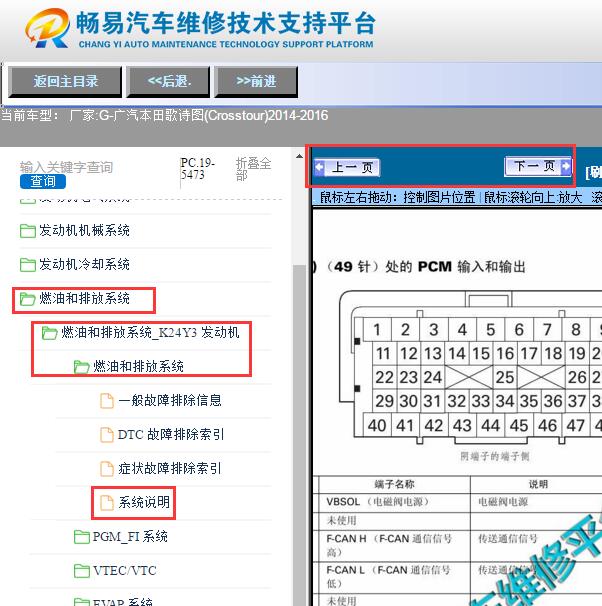Click the right arrow icon on 下一页
The height and width of the screenshot is (606, 602).
click(565, 166)
